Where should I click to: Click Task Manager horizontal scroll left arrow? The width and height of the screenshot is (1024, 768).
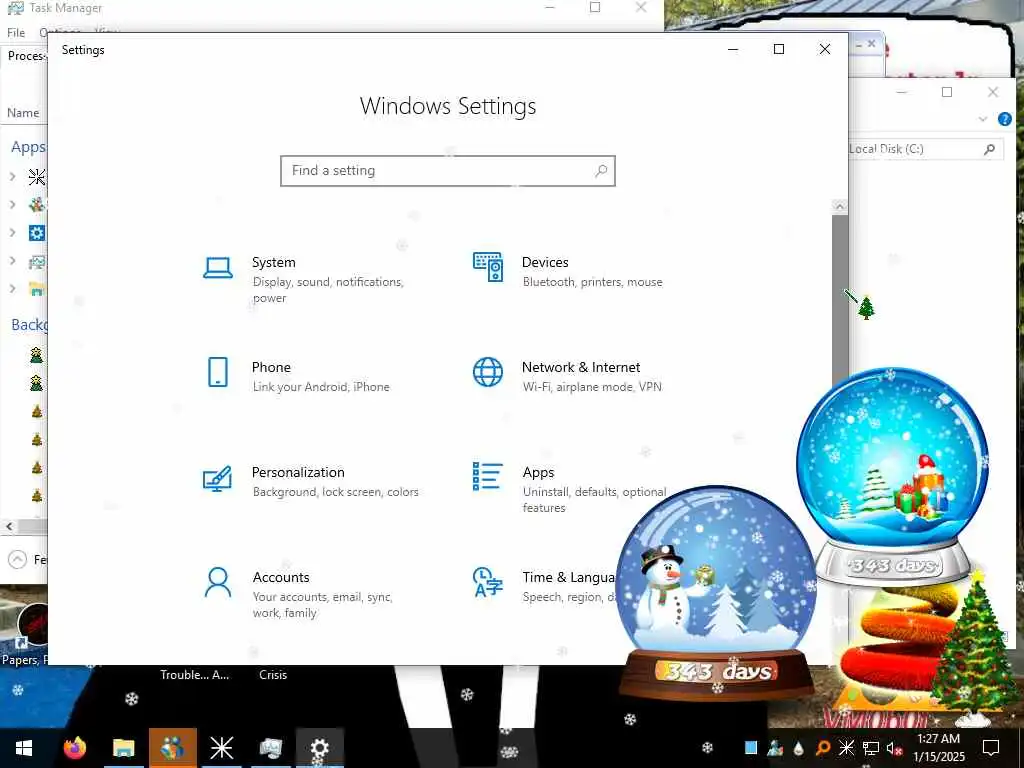[9, 526]
